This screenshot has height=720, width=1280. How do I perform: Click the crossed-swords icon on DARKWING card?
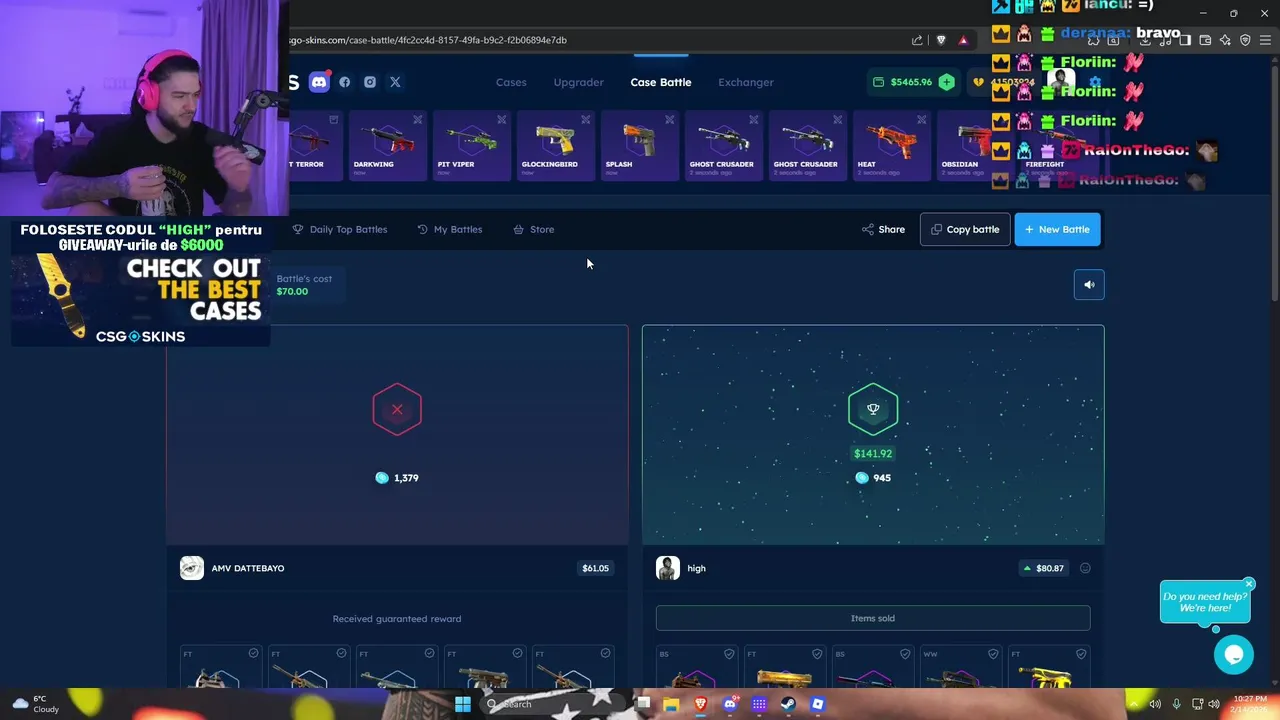tap(418, 119)
